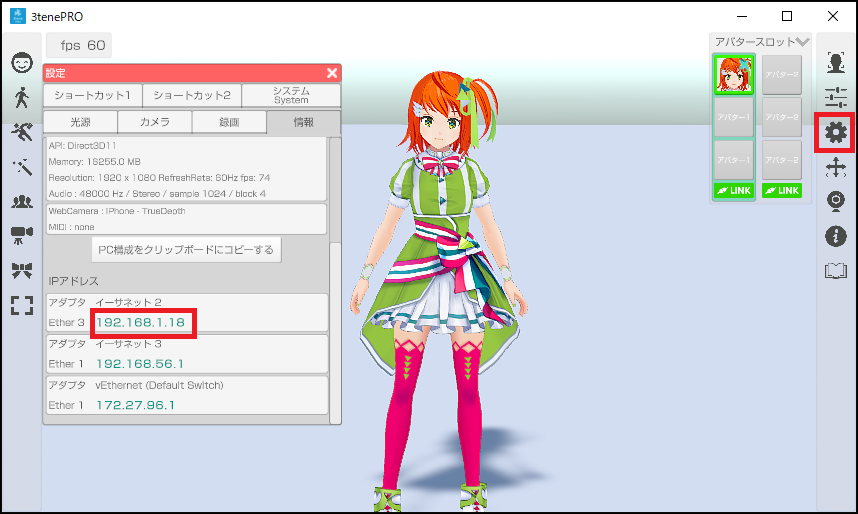This screenshot has height=514, width=858.
Task: Click the information circle icon
Action: click(836, 236)
